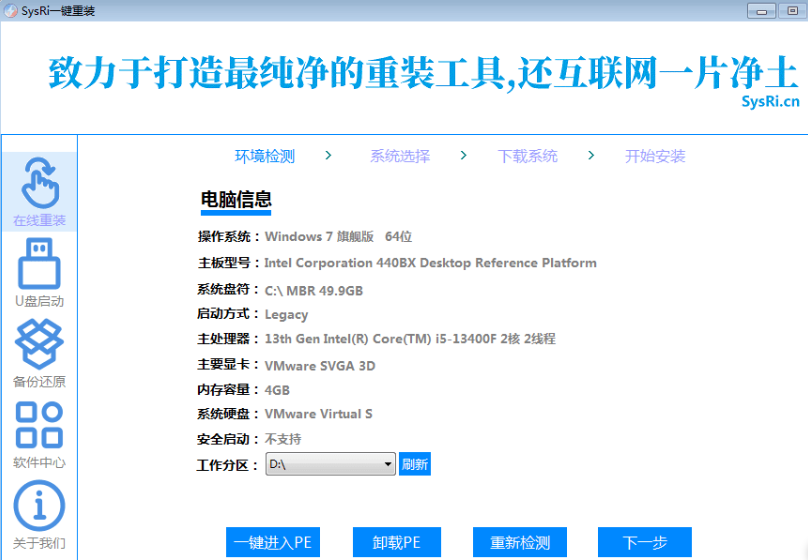Screen dimensions: 808x560
Task: Run 重新检测 to re-detect hardware
Action: (x=519, y=543)
